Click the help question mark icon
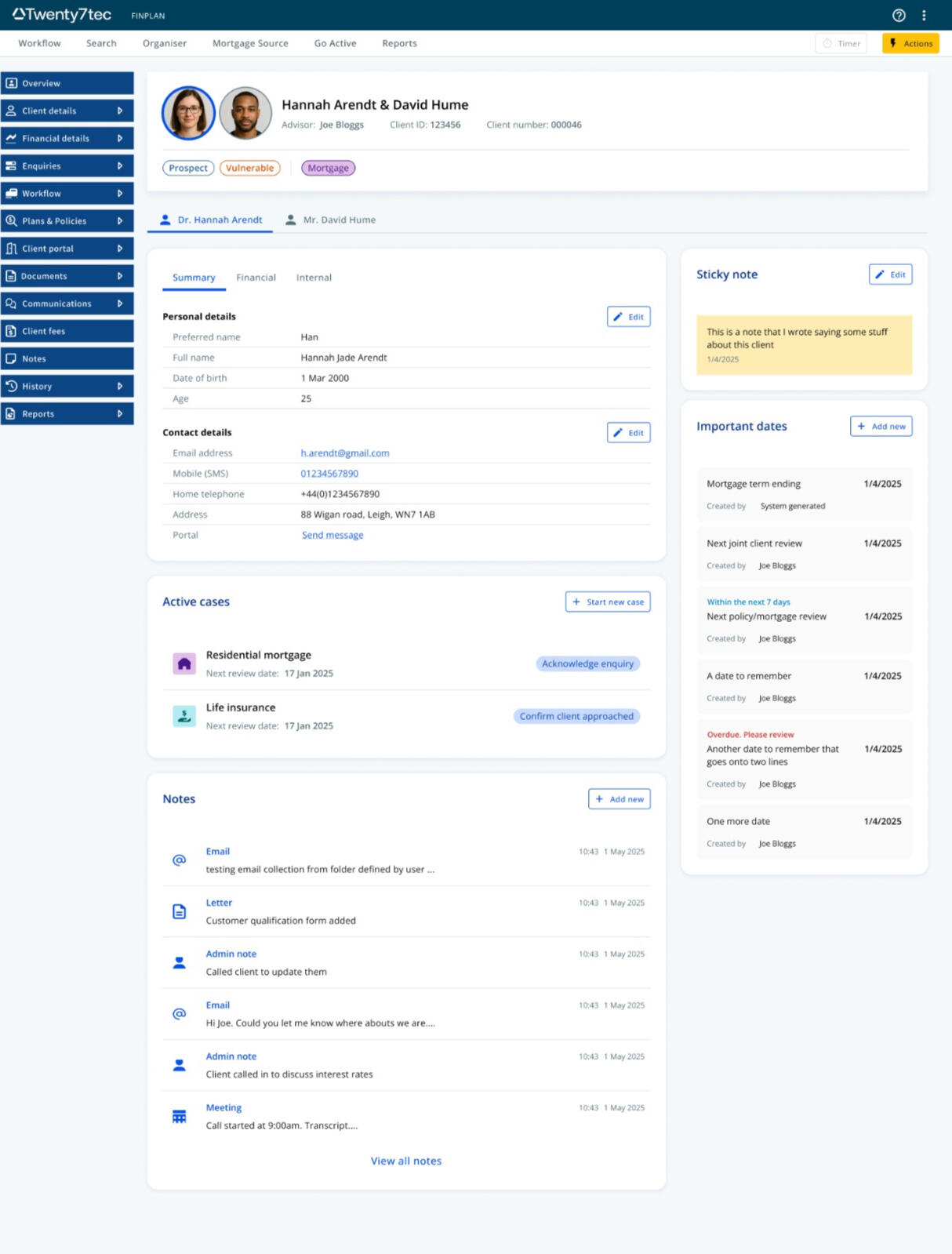 pyautogui.click(x=899, y=16)
